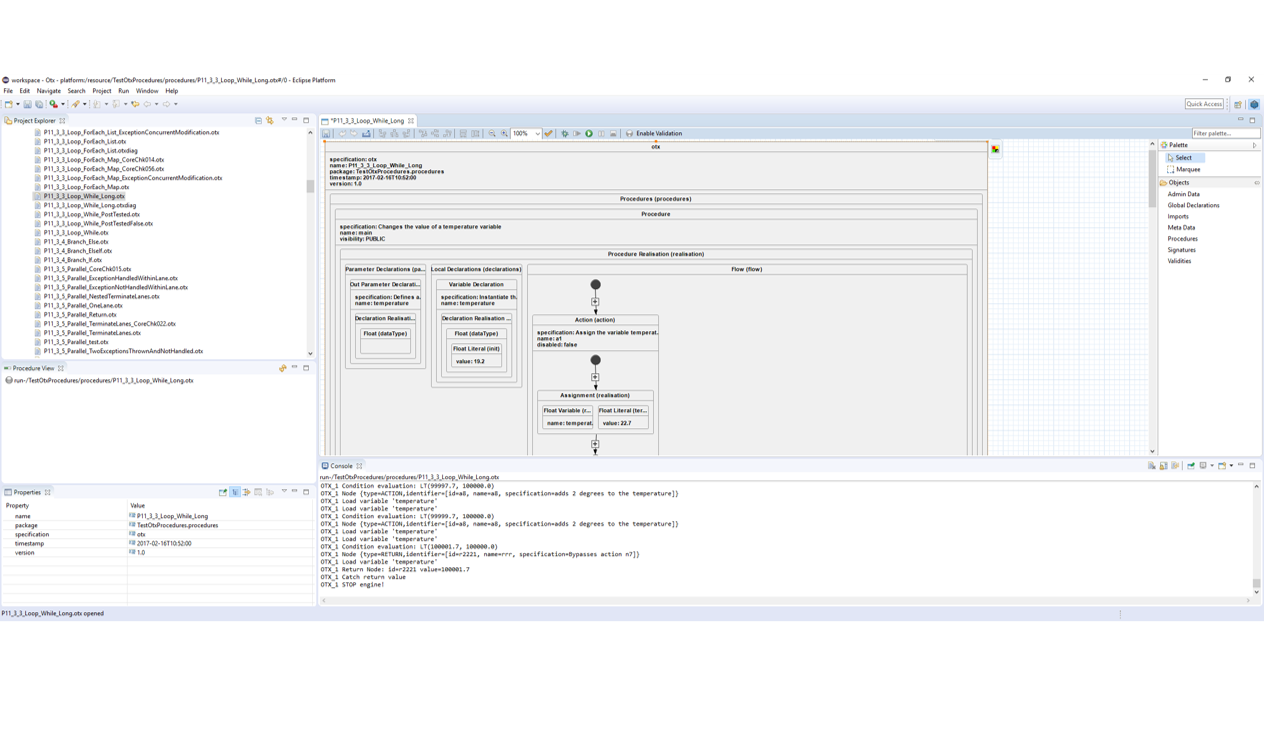Click the Match Width layout icon

click(463, 133)
